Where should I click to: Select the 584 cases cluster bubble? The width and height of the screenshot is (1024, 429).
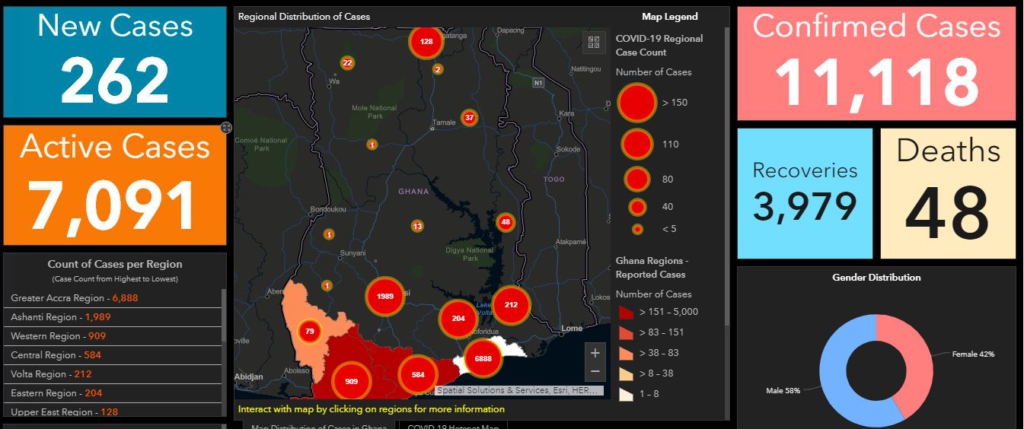pyautogui.click(x=418, y=373)
